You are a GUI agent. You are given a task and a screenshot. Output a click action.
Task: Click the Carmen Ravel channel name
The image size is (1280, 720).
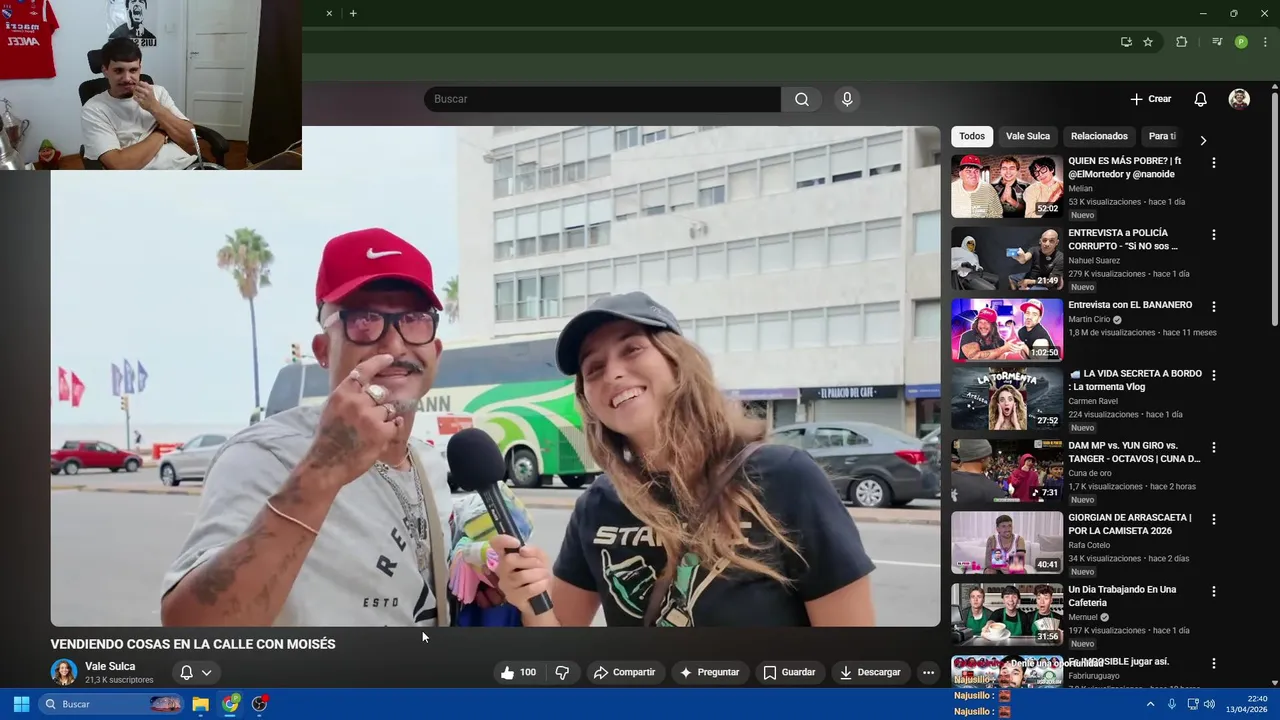pyautogui.click(x=1093, y=401)
